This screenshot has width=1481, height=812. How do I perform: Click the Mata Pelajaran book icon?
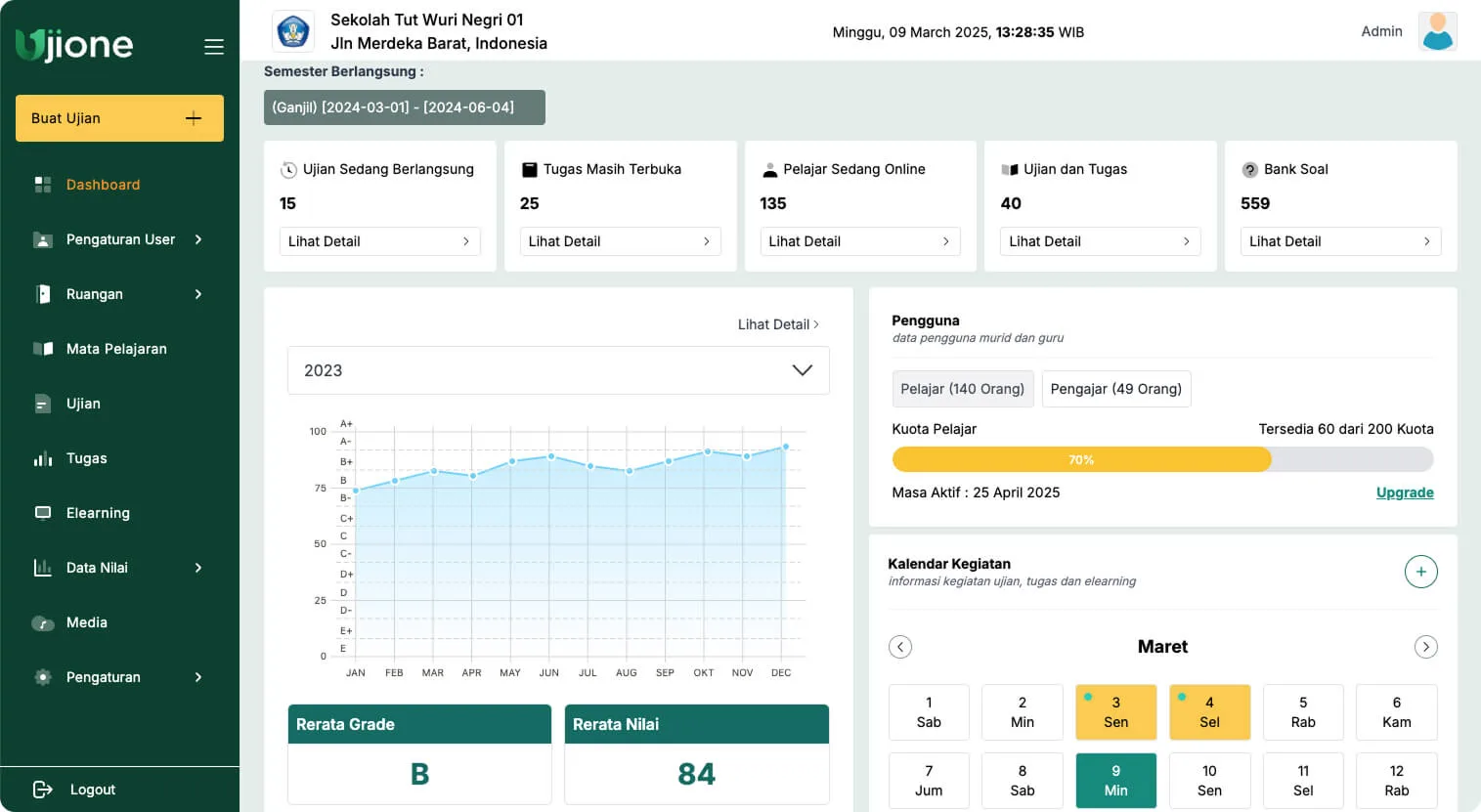coord(43,349)
